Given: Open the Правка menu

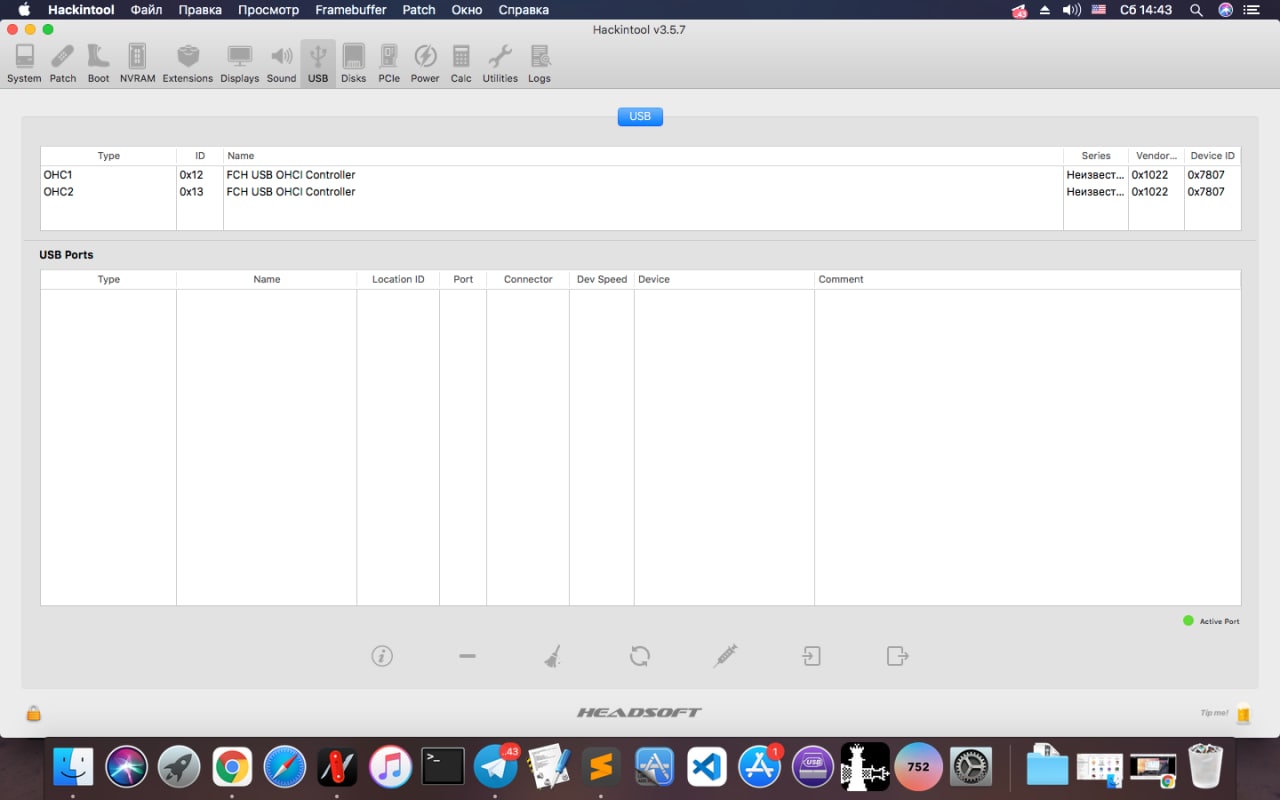Looking at the screenshot, I should [200, 10].
